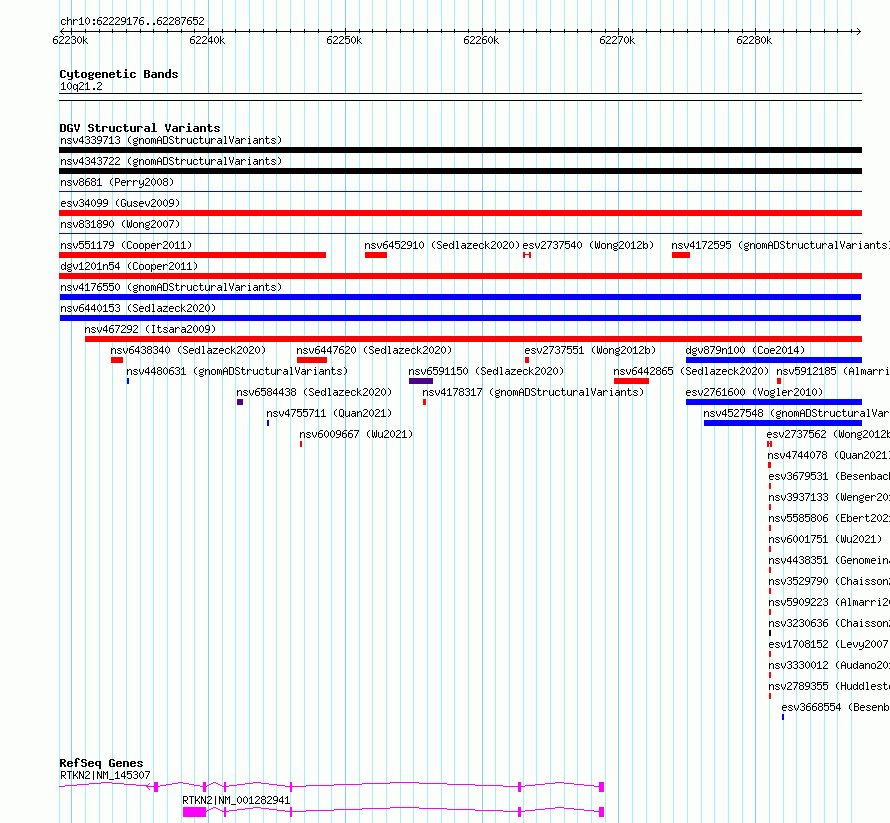The height and width of the screenshot is (823, 890).
Task: Select nsv6447620 (Sedlazeck2020) label
Action: point(374,350)
